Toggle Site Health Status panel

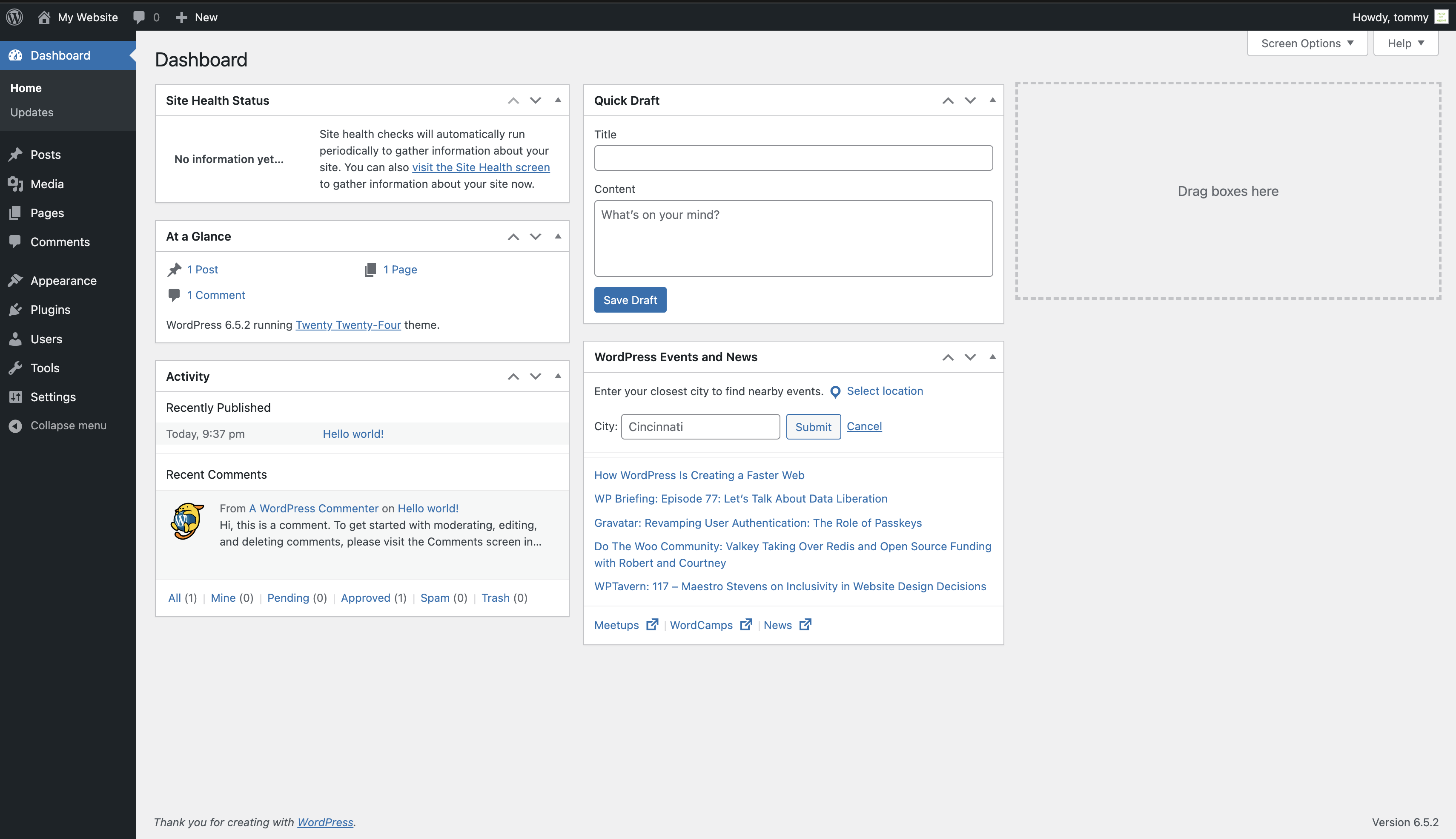(x=558, y=100)
